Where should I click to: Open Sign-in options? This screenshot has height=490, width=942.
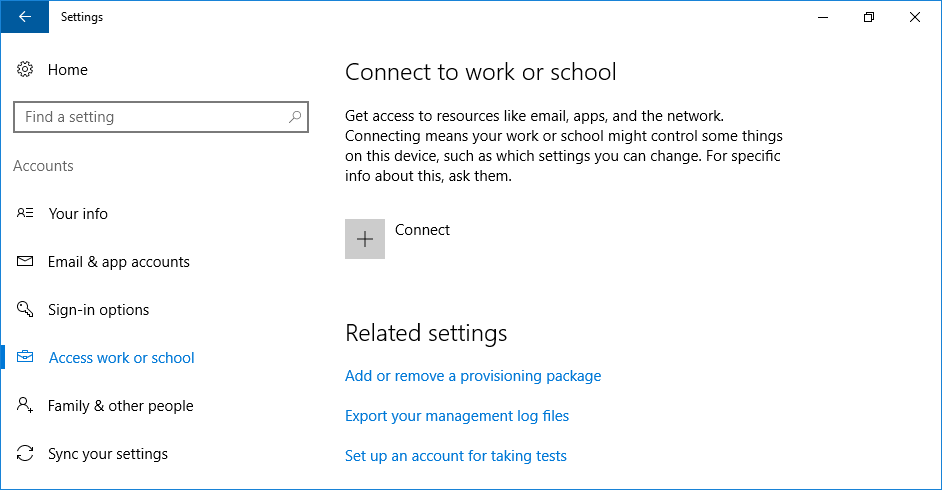pos(99,310)
